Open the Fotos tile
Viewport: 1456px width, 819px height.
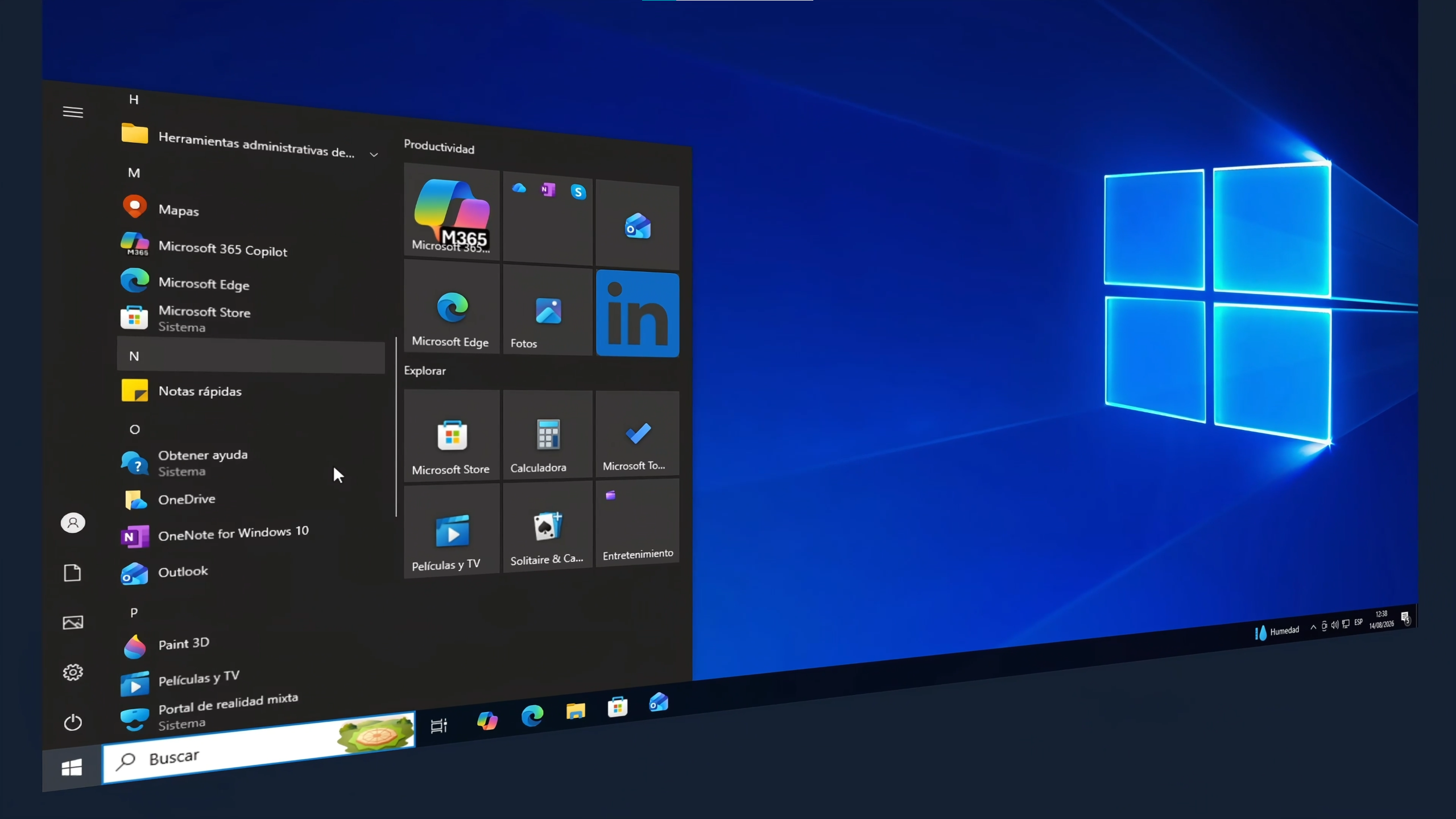548,310
